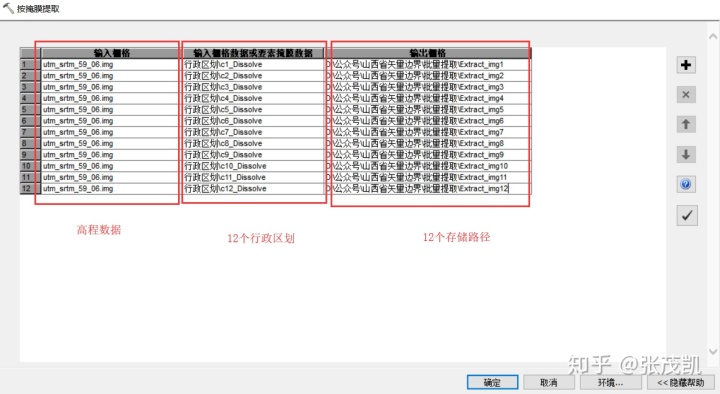Open help via the blue question mark icon
Viewport: 720px width, 394px height.
[x=686, y=184]
